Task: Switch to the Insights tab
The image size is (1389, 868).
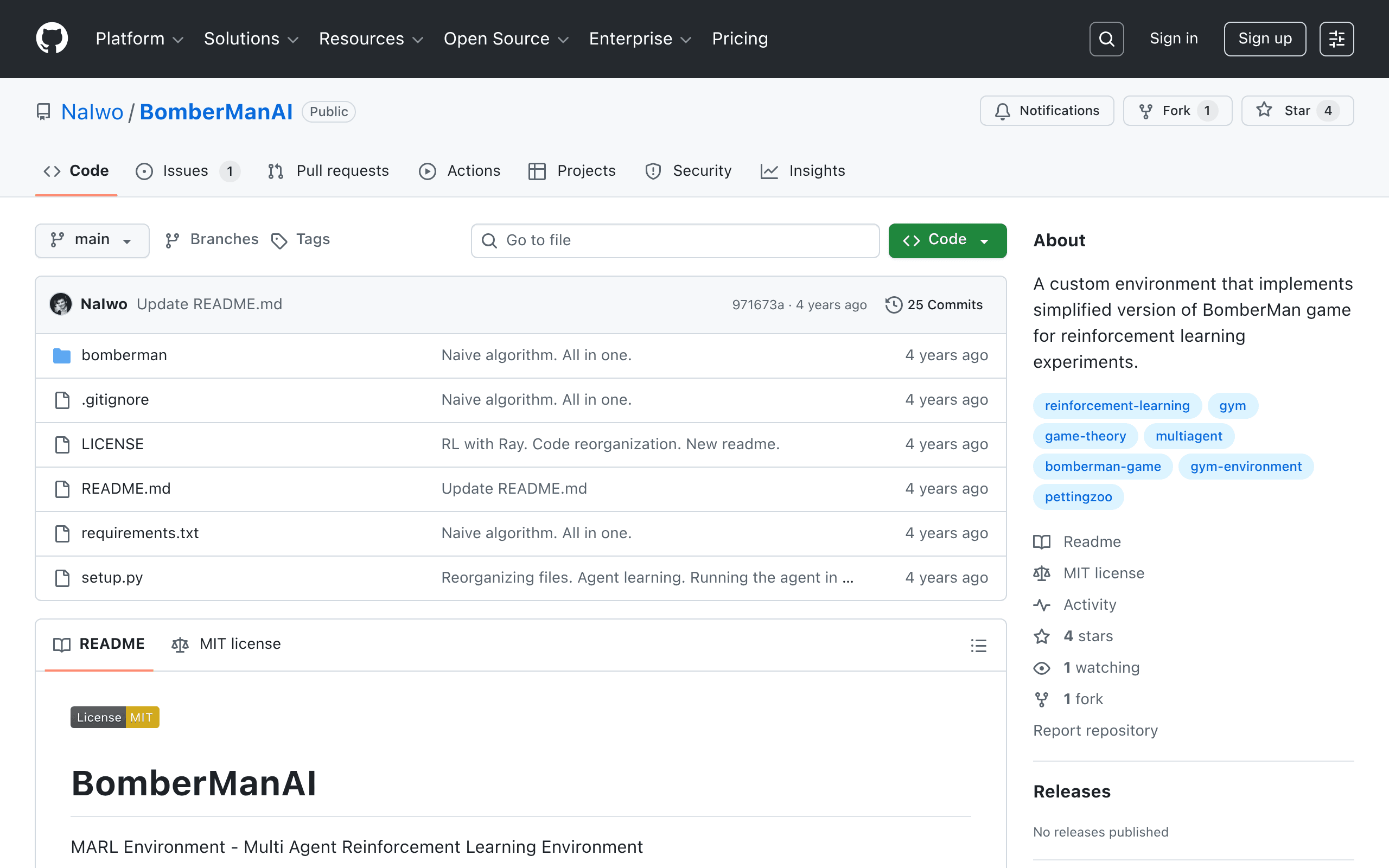Action: point(802,171)
